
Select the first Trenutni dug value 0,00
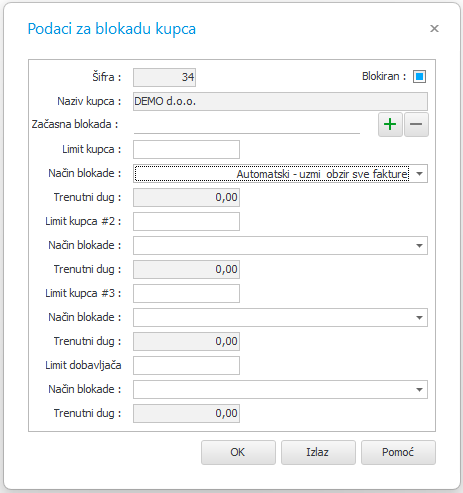(186, 197)
